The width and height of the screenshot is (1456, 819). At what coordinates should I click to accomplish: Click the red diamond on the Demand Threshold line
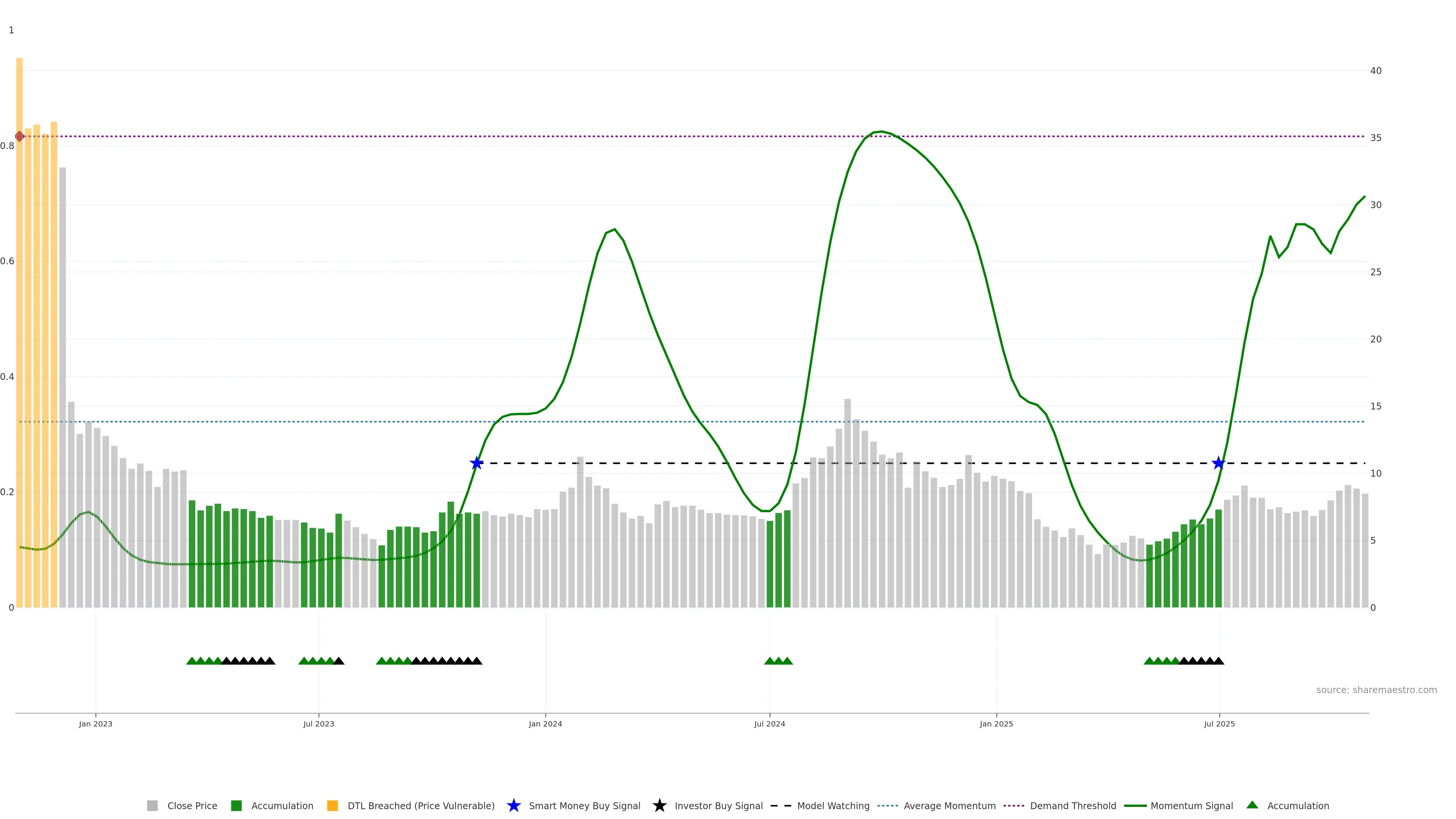[x=19, y=136]
